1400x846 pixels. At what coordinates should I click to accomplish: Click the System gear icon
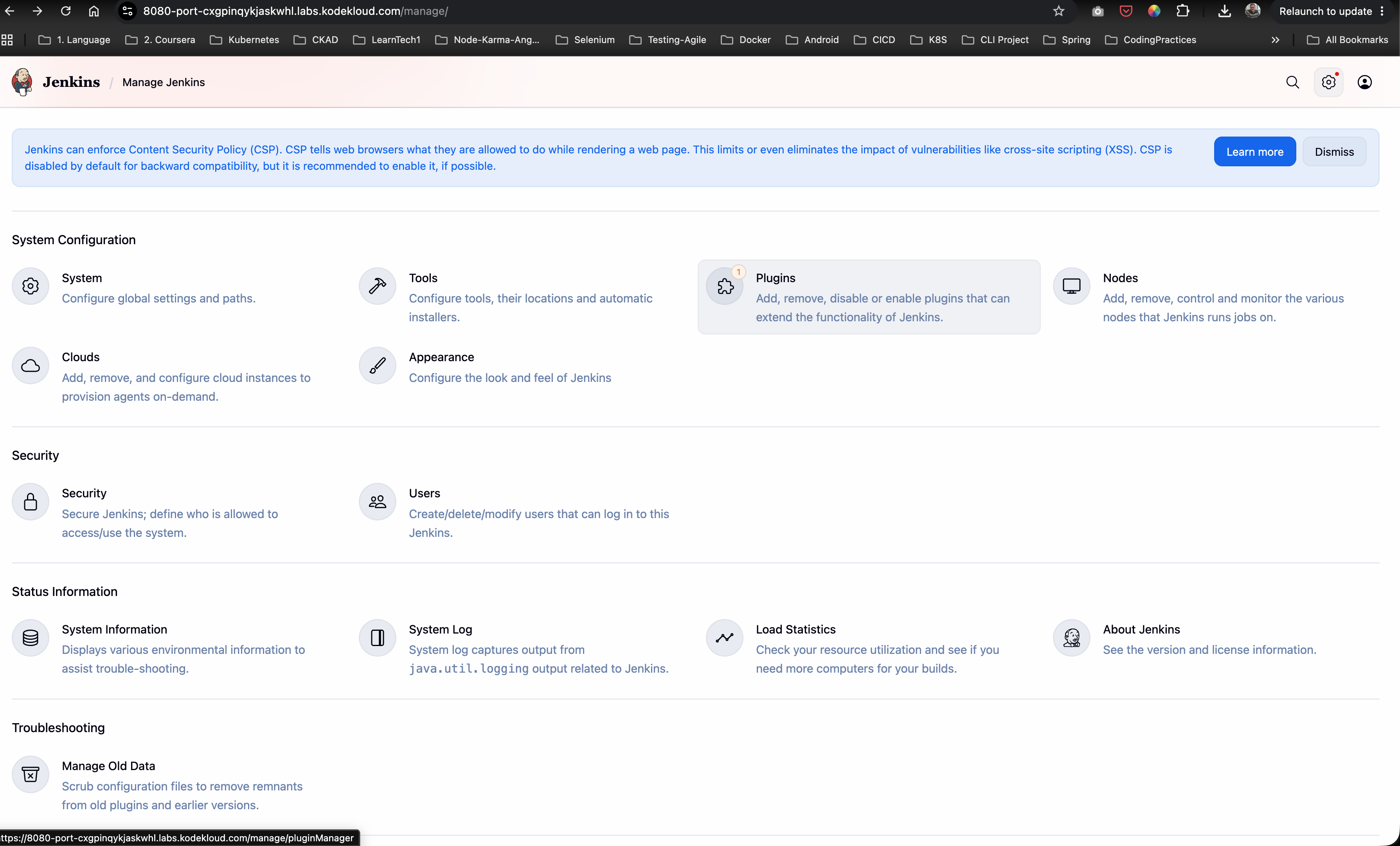pos(31,286)
